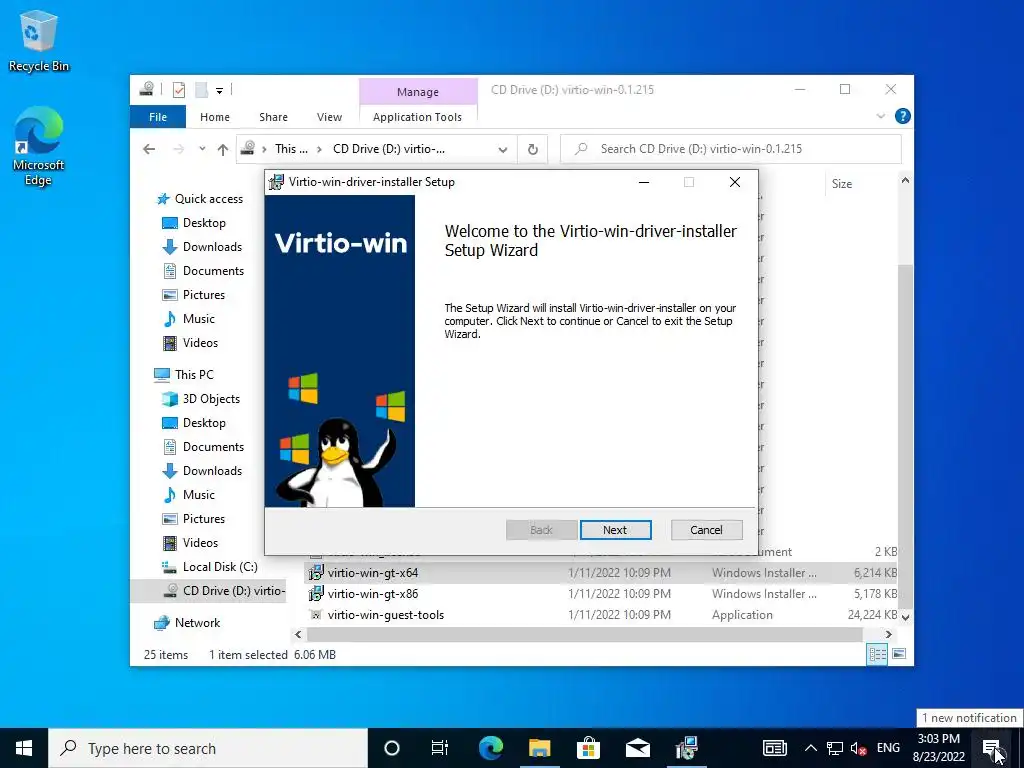
Task: Select the virtio-win-guest-tools file
Action: pos(600,615)
